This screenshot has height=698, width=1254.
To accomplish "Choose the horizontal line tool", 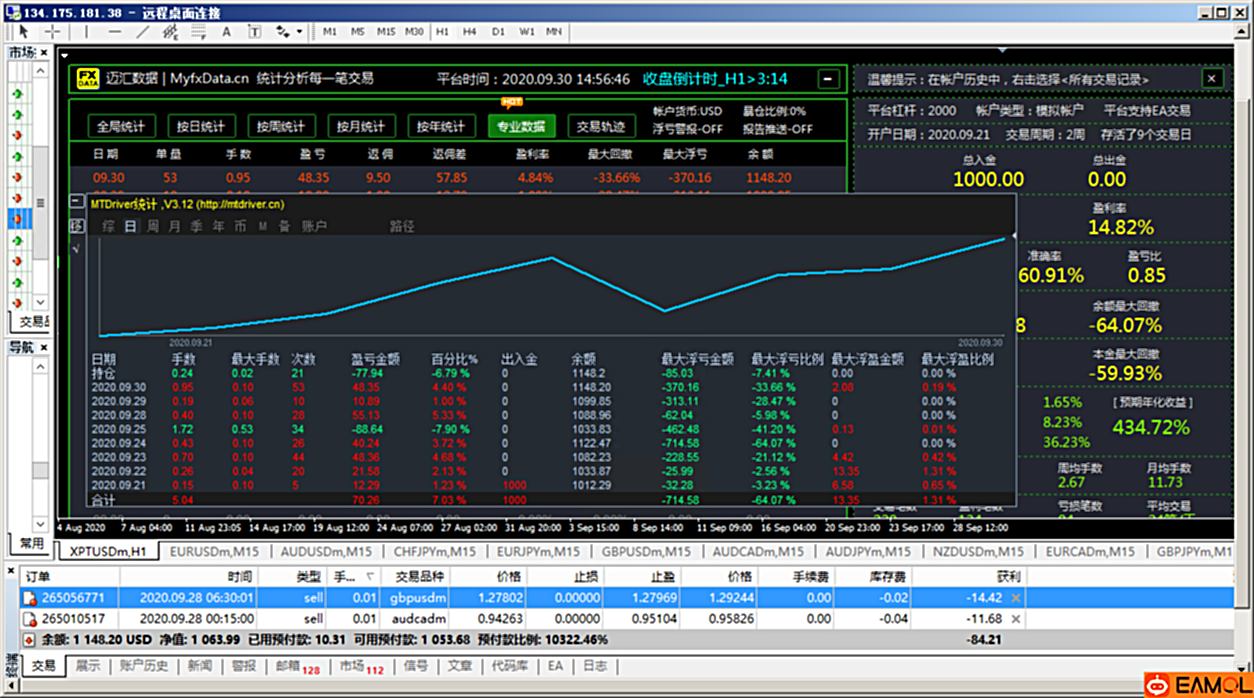I will tap(115, 32).
